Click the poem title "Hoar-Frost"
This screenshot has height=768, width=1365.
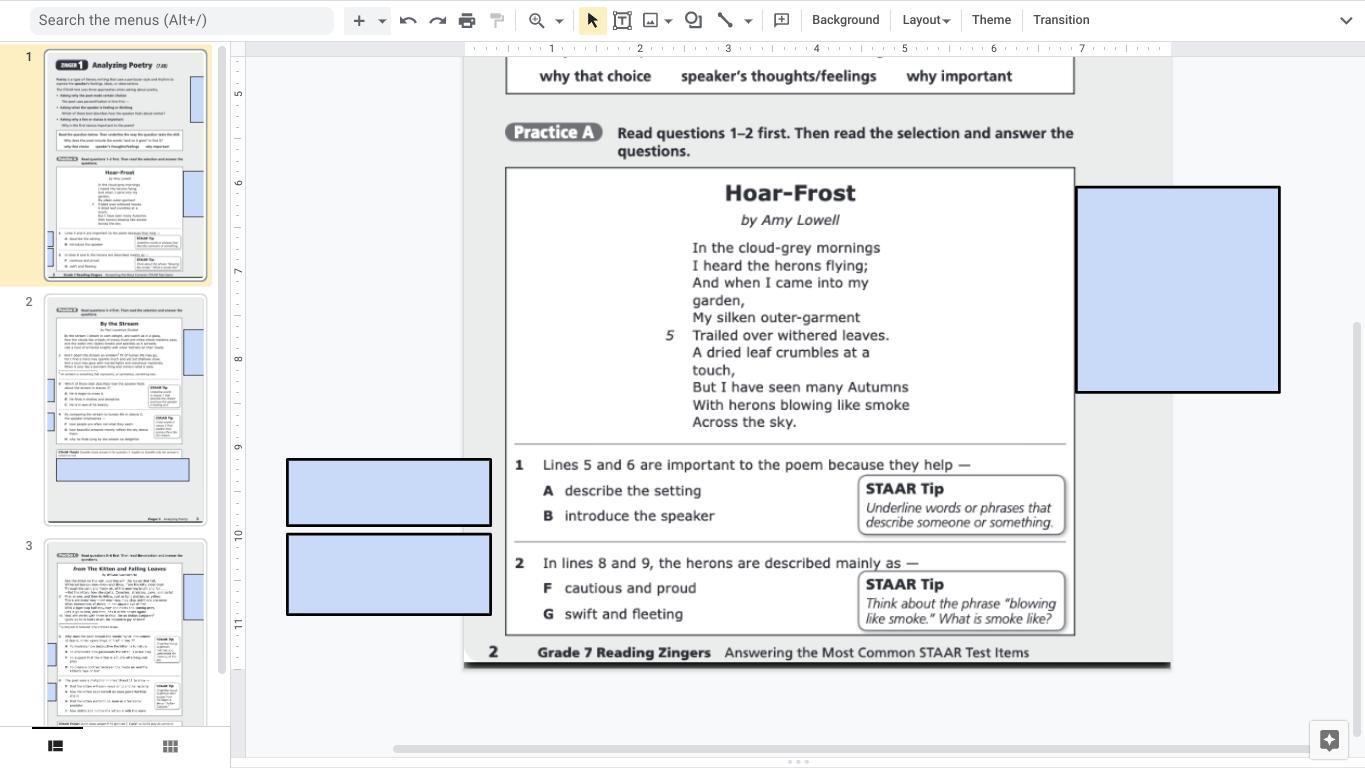pyautogui.click(x=790, y=193)
